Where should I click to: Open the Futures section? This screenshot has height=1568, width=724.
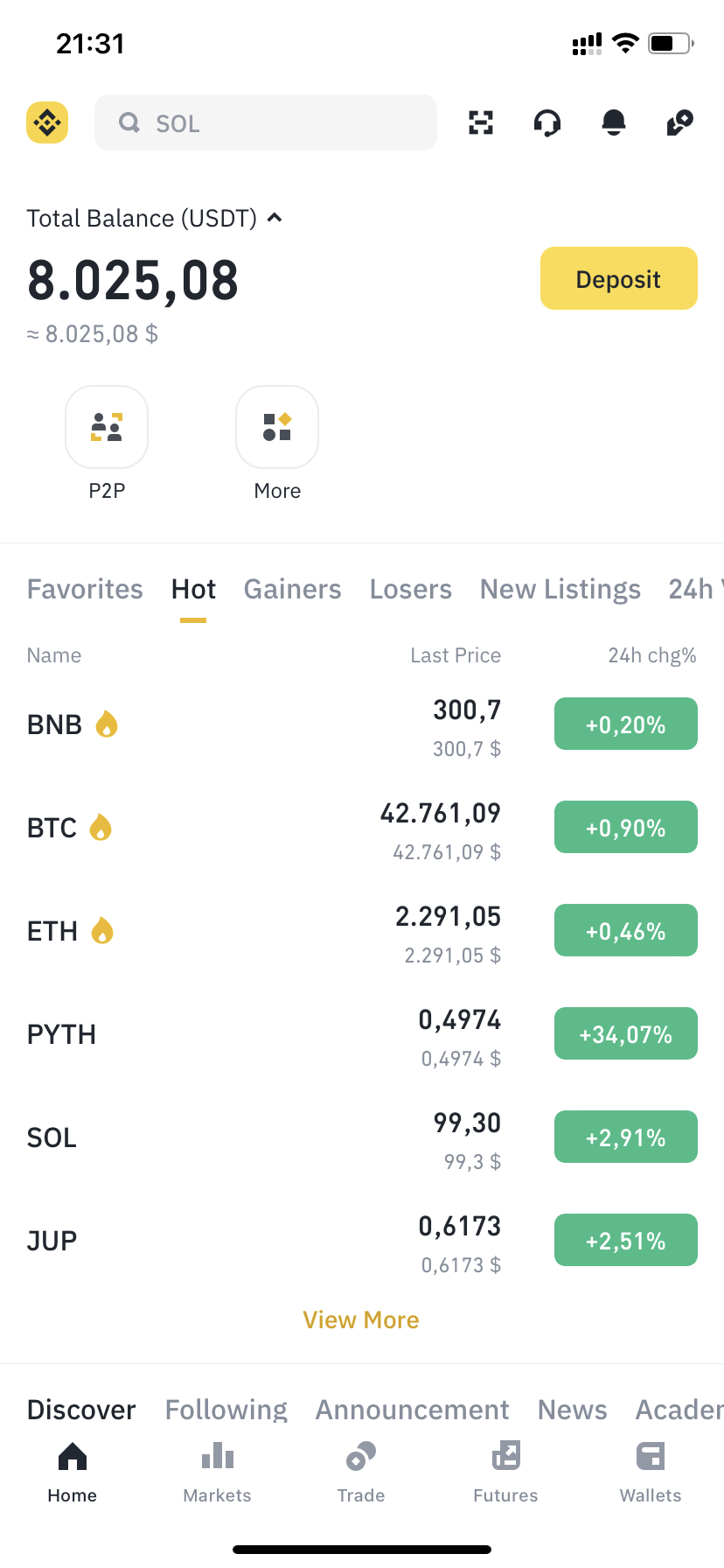(505, 1472)
